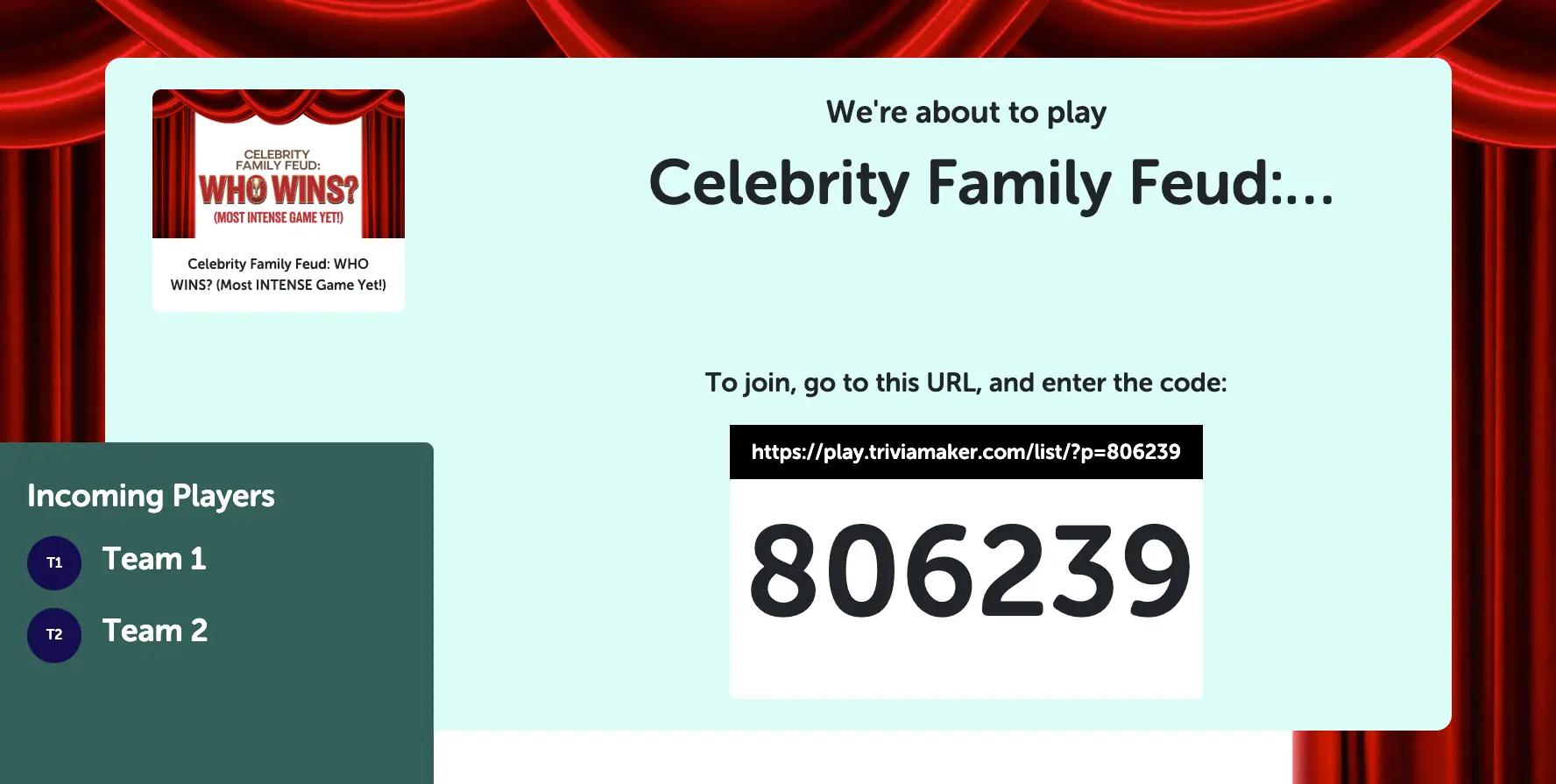Click the truncated "Celebrity Family Feud:..." heading
Image resolution: width=1556 pixels, height=784 pixels.
(x=991, y=183)
